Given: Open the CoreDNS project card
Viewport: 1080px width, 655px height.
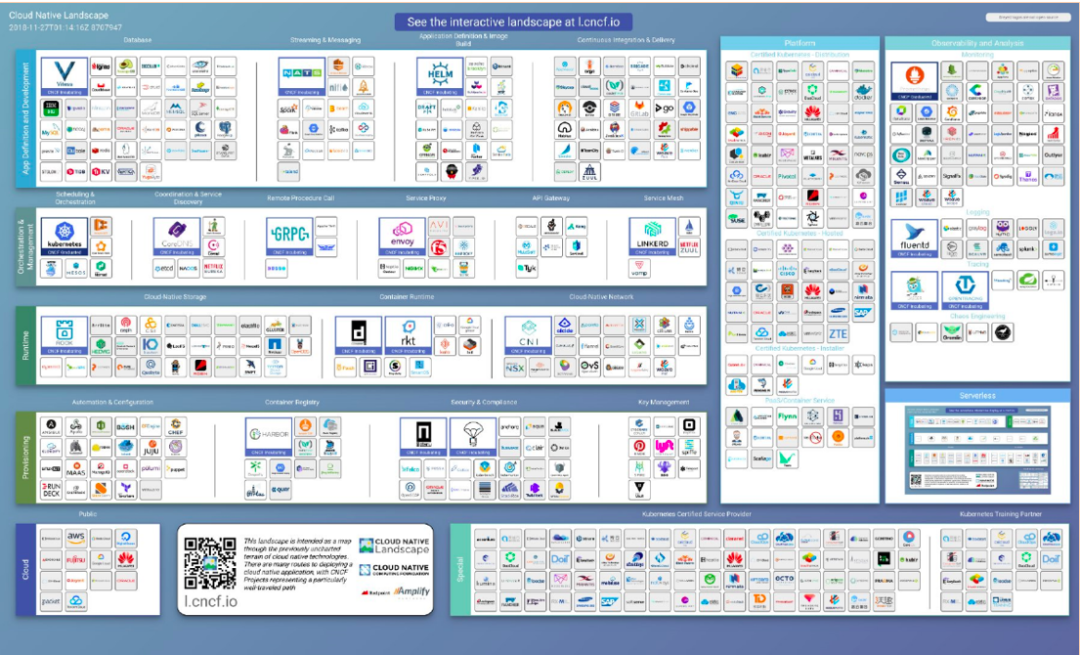Looking at the screenshot, I should (x=176, y=237).
